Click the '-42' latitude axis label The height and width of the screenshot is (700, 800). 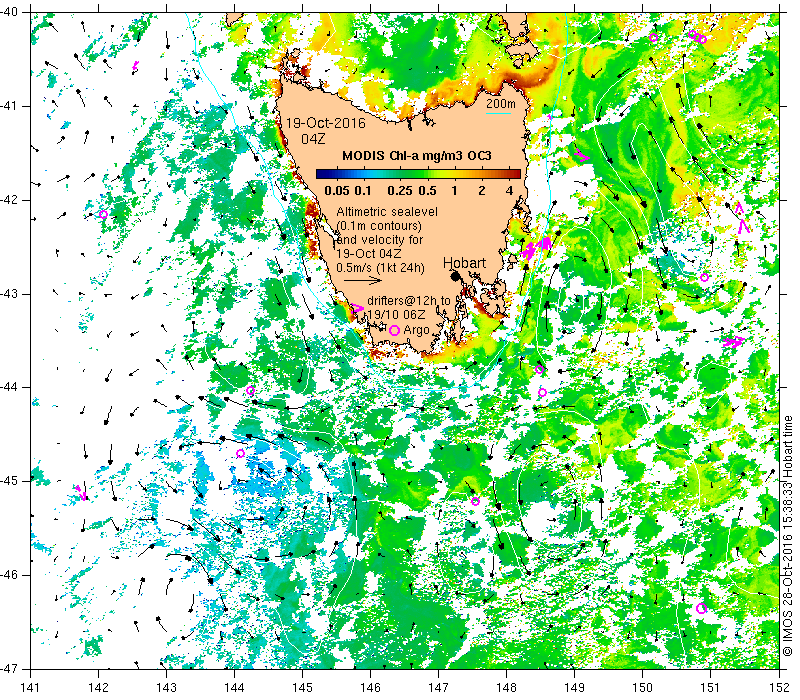[x=9, y=200]
